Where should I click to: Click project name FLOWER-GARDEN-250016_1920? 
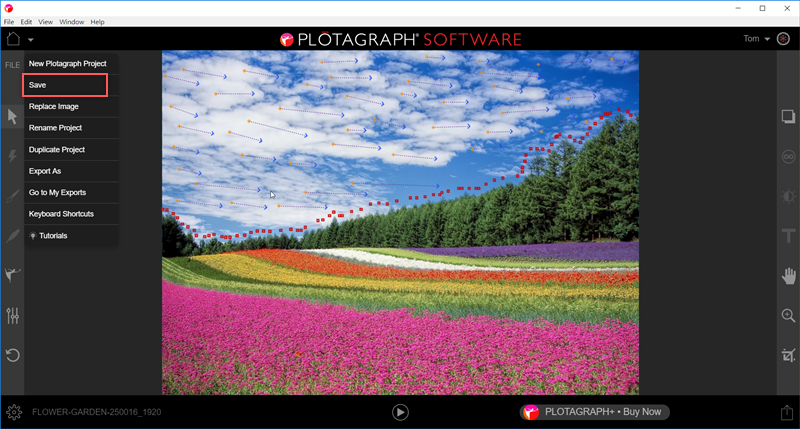[x=96, y=412]
